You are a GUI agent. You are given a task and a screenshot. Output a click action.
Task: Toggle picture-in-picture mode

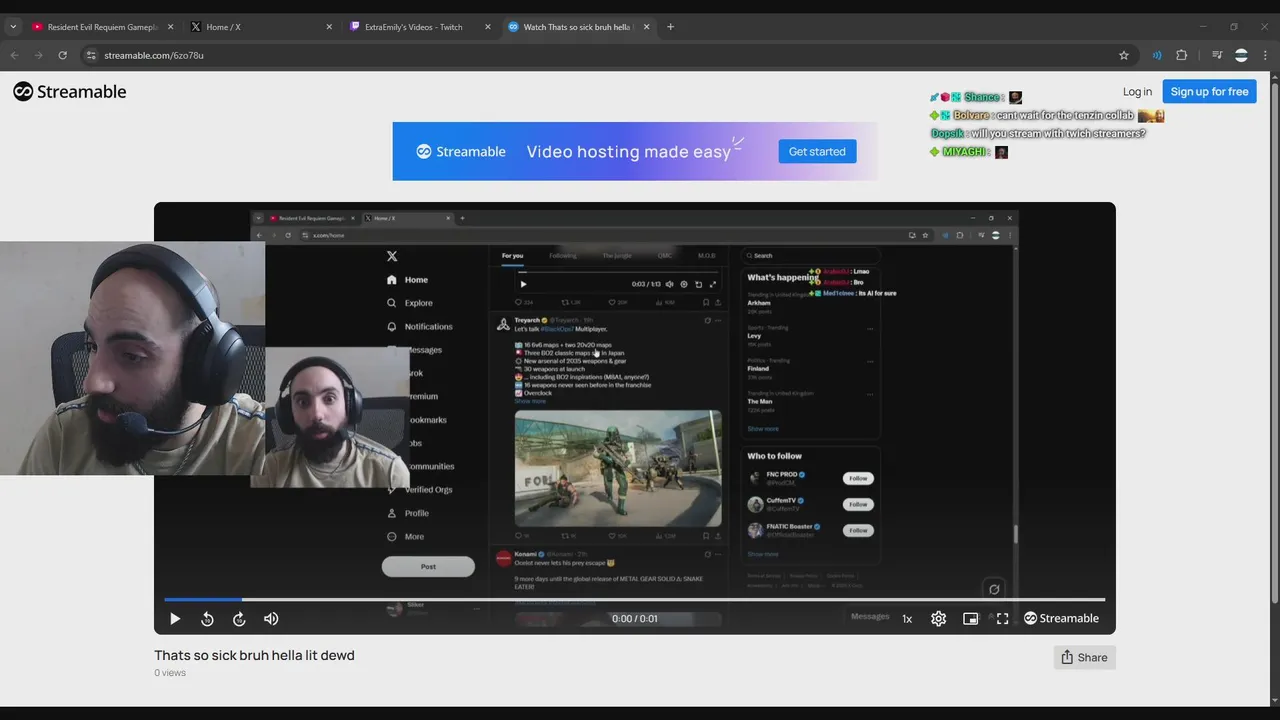[970, 619]
